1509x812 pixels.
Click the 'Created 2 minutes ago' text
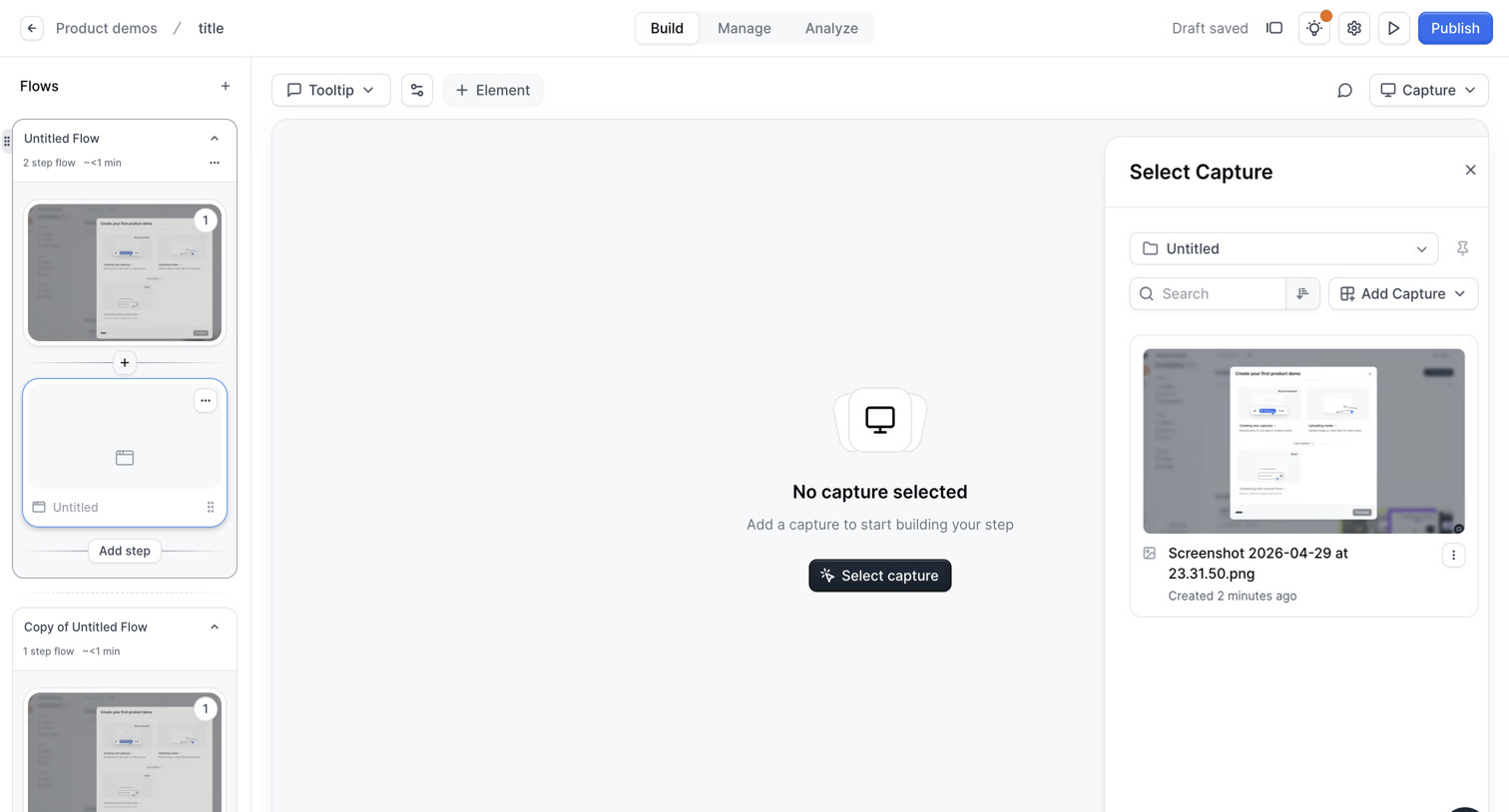[x=1233, y=596]
